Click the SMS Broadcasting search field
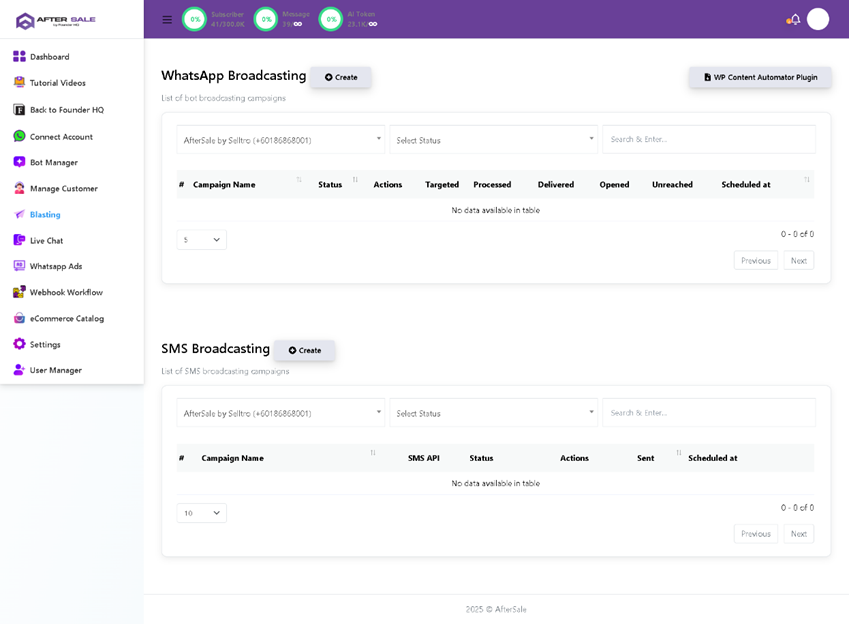The width and height of the screenshot is (849, 624). click(708, 413)
